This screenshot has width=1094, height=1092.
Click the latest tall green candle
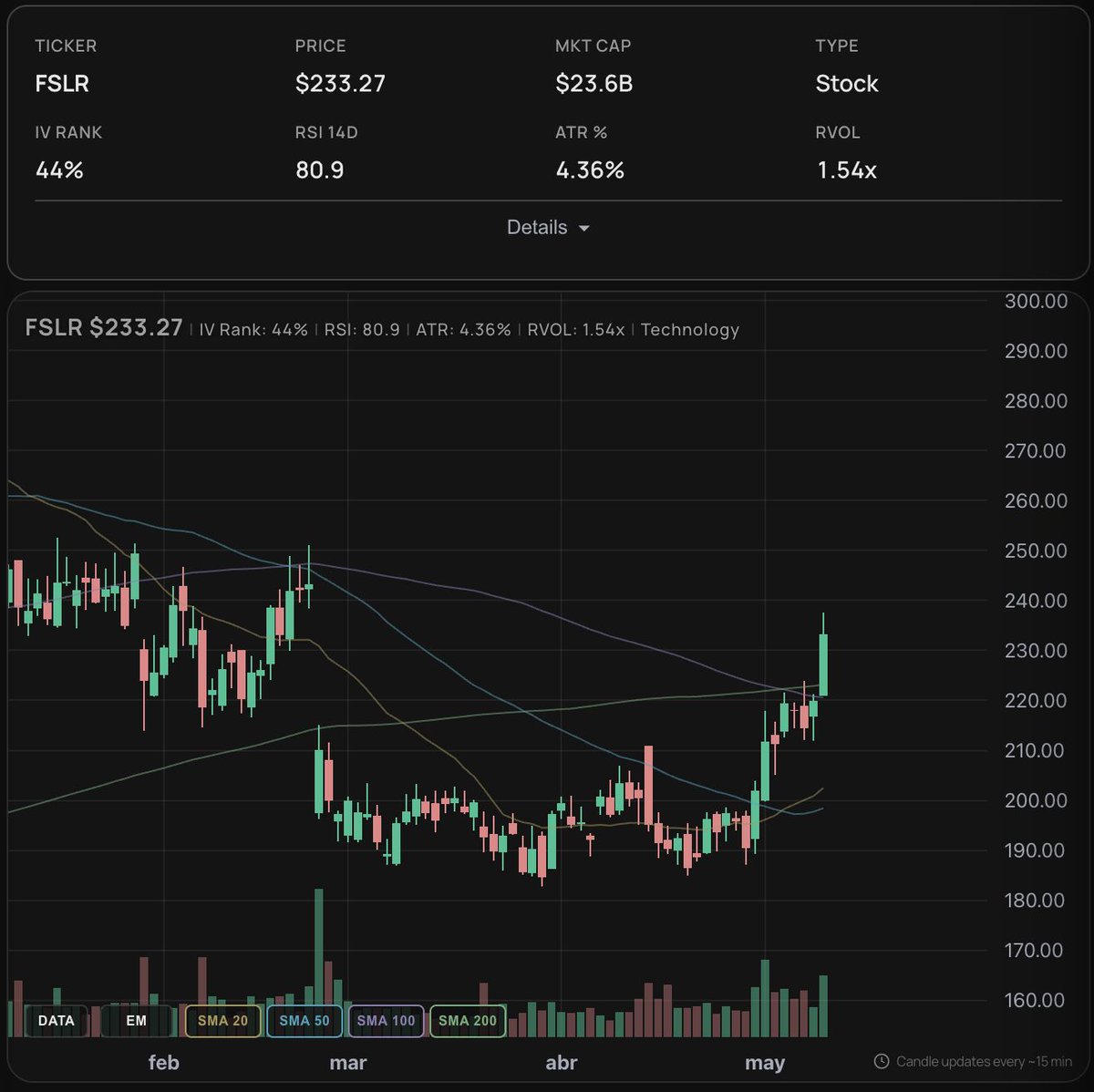tap(823, 664)
